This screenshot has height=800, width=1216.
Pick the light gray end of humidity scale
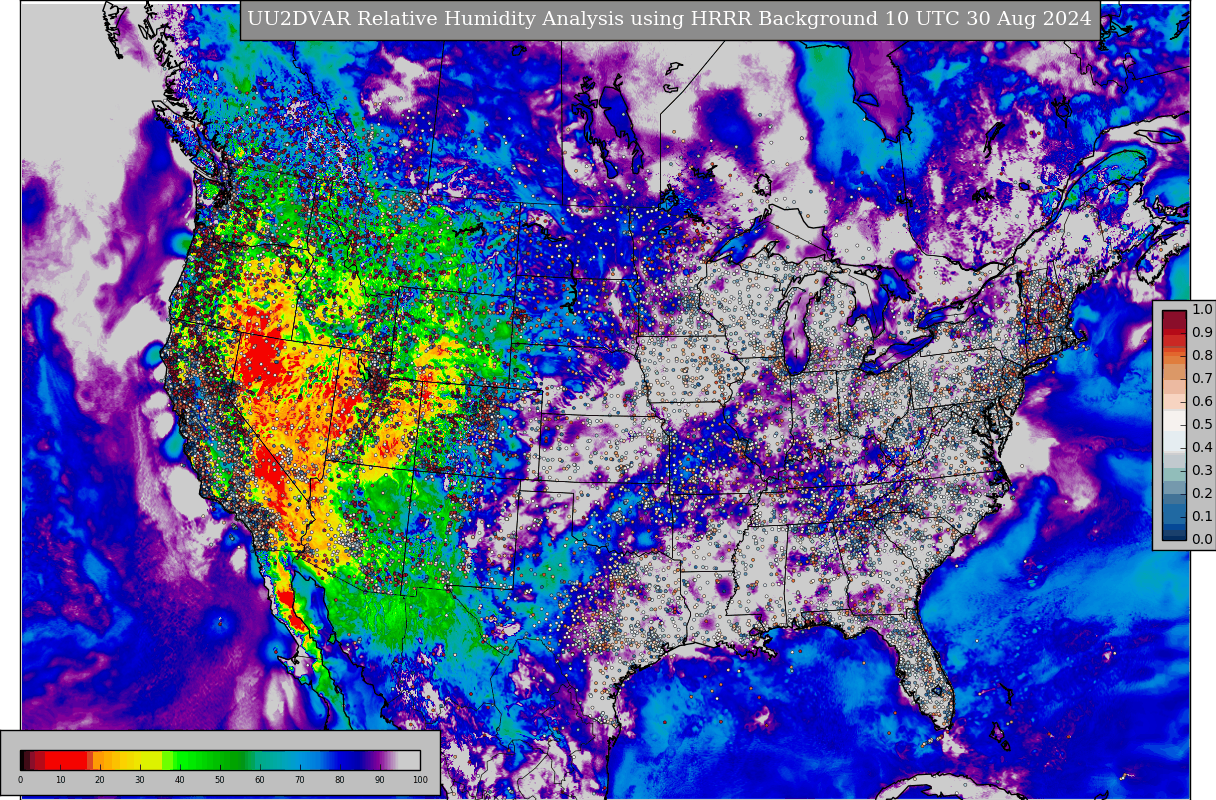(x=410, y=760)
